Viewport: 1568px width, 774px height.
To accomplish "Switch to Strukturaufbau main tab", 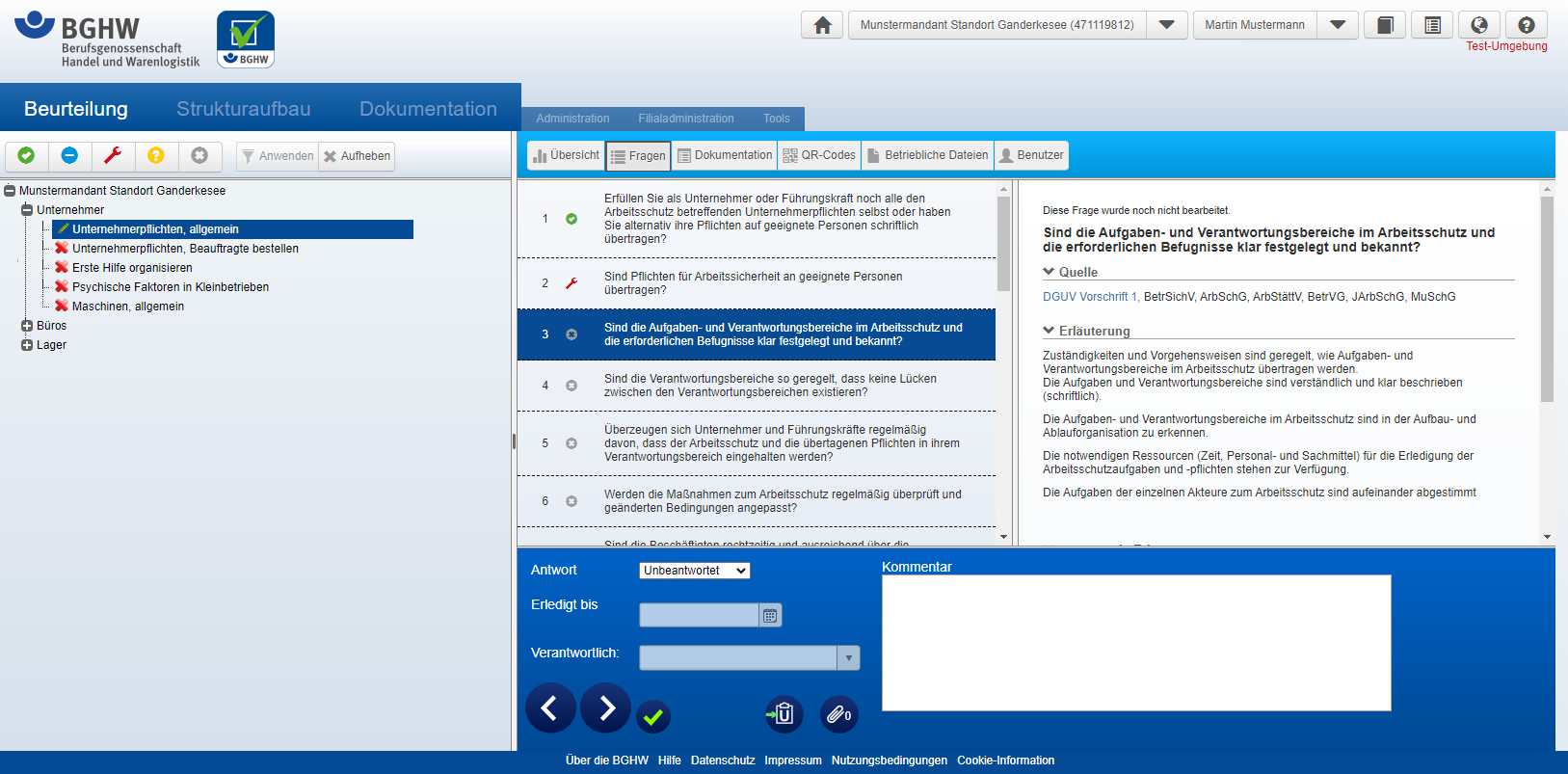I will coord(244,109).
